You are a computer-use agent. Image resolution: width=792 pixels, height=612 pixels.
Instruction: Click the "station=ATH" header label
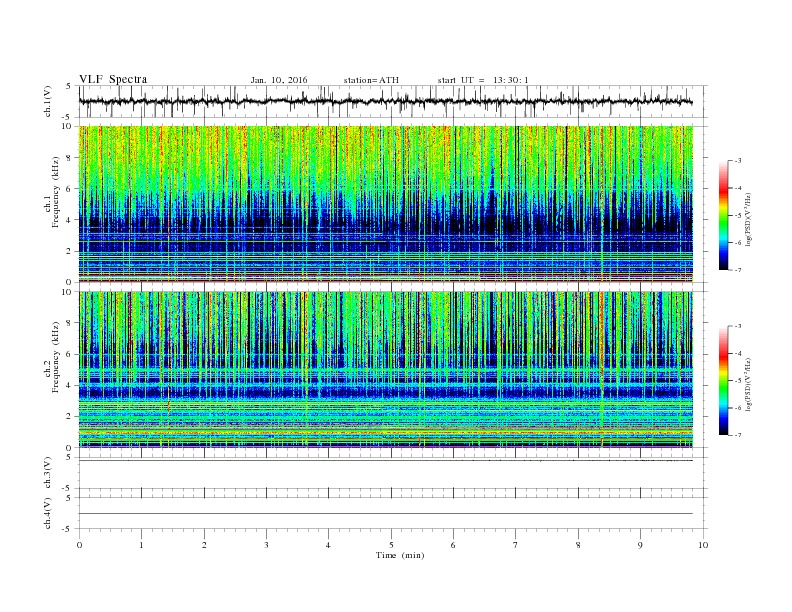(x=371, y=80)
